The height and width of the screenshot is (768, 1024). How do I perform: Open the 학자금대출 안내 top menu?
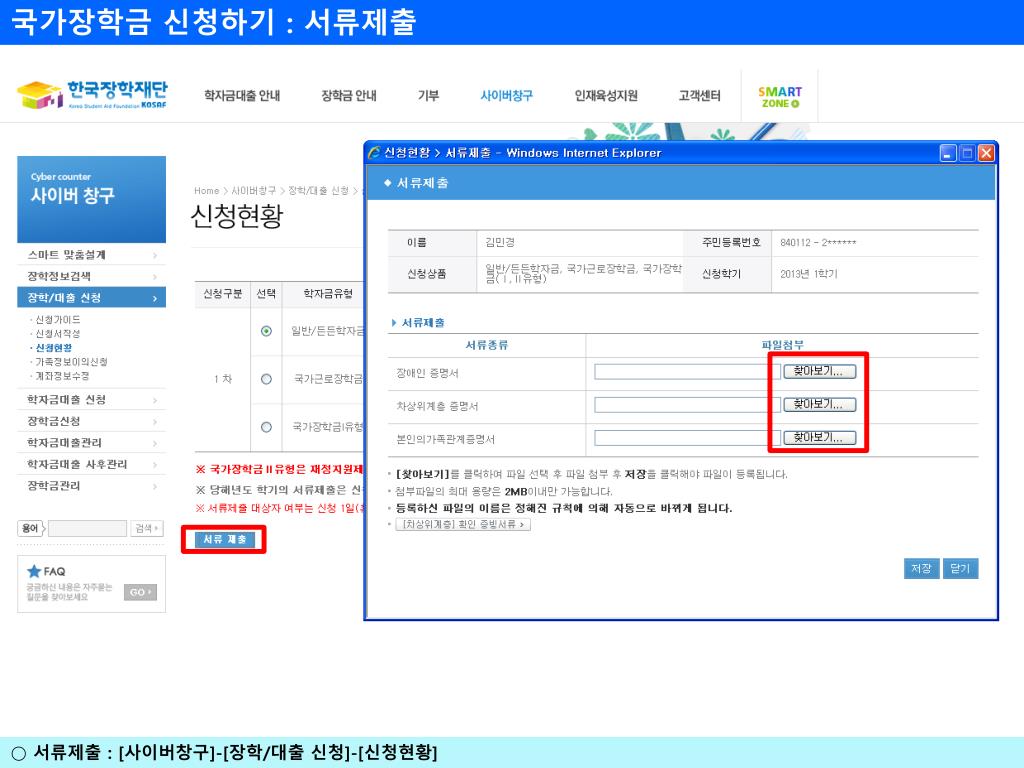(242, 96)
